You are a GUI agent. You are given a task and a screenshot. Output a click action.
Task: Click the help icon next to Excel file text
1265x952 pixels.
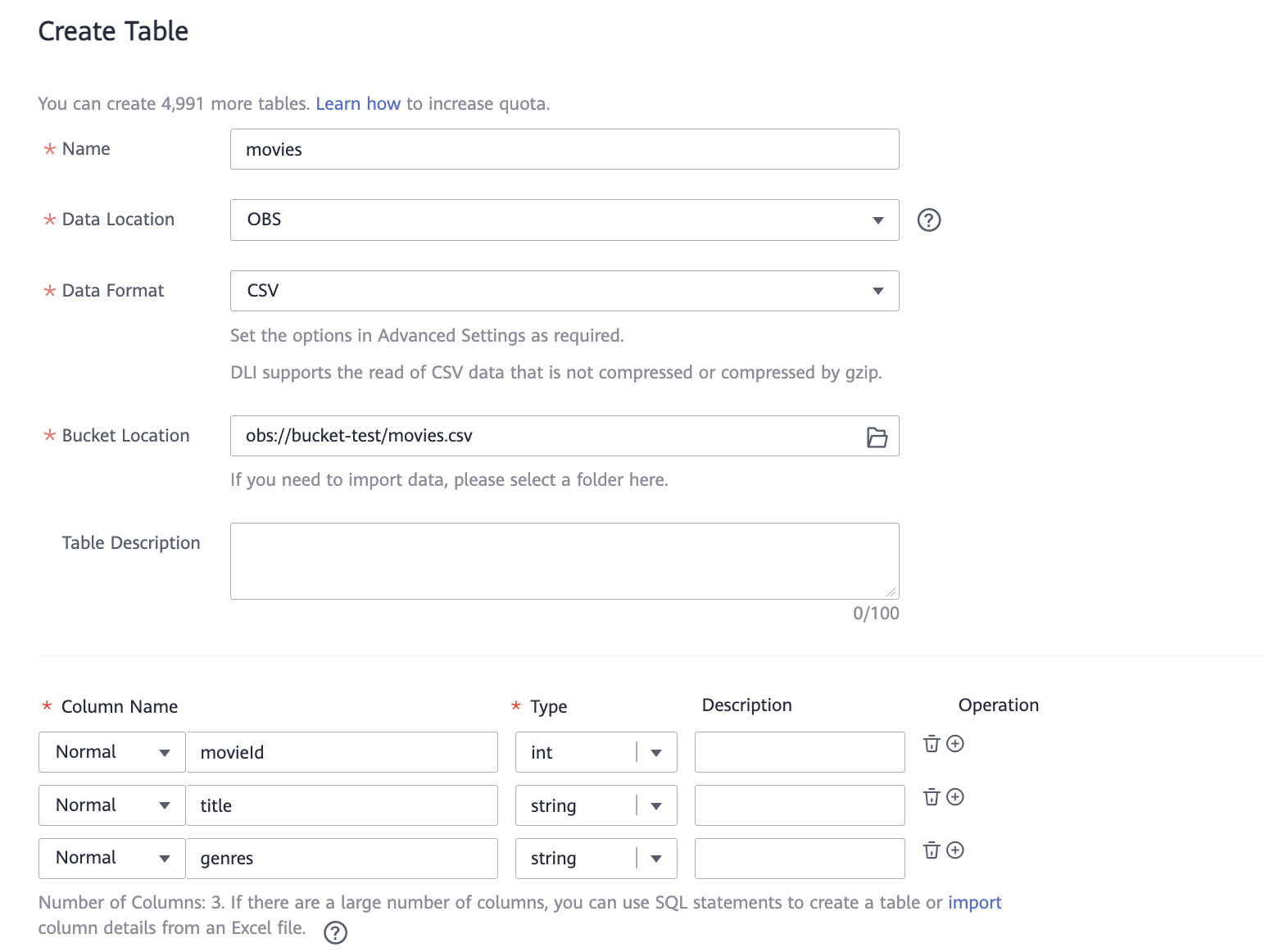point(335,932)
